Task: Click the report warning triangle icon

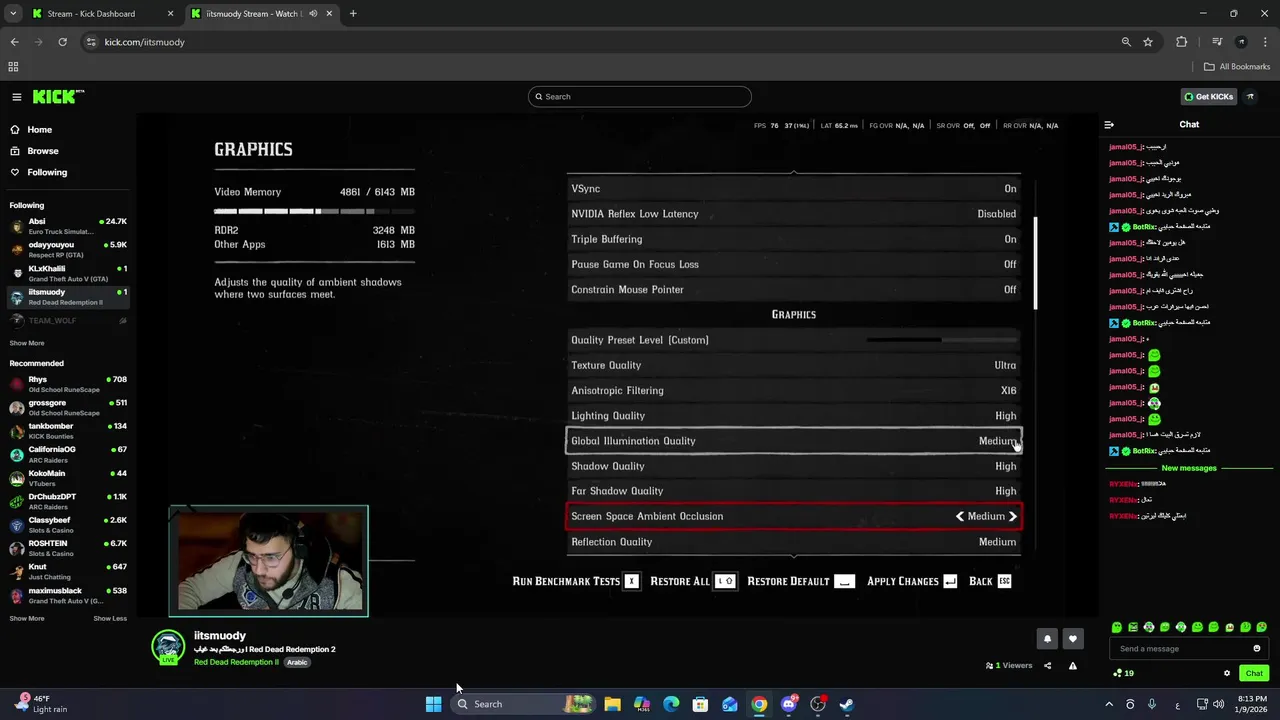Action: (1073, 666)
